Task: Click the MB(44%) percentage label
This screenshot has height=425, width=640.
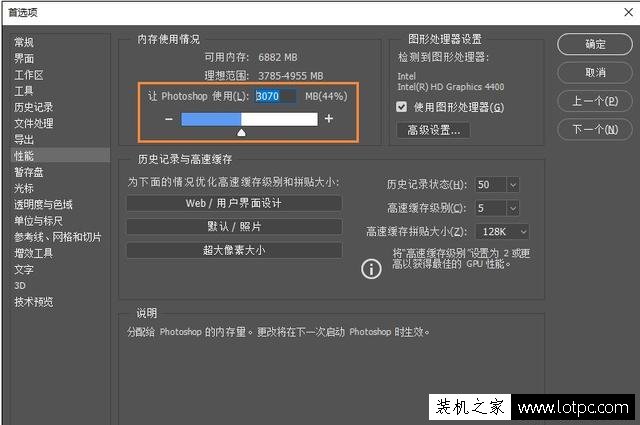Action: [326, 96]
